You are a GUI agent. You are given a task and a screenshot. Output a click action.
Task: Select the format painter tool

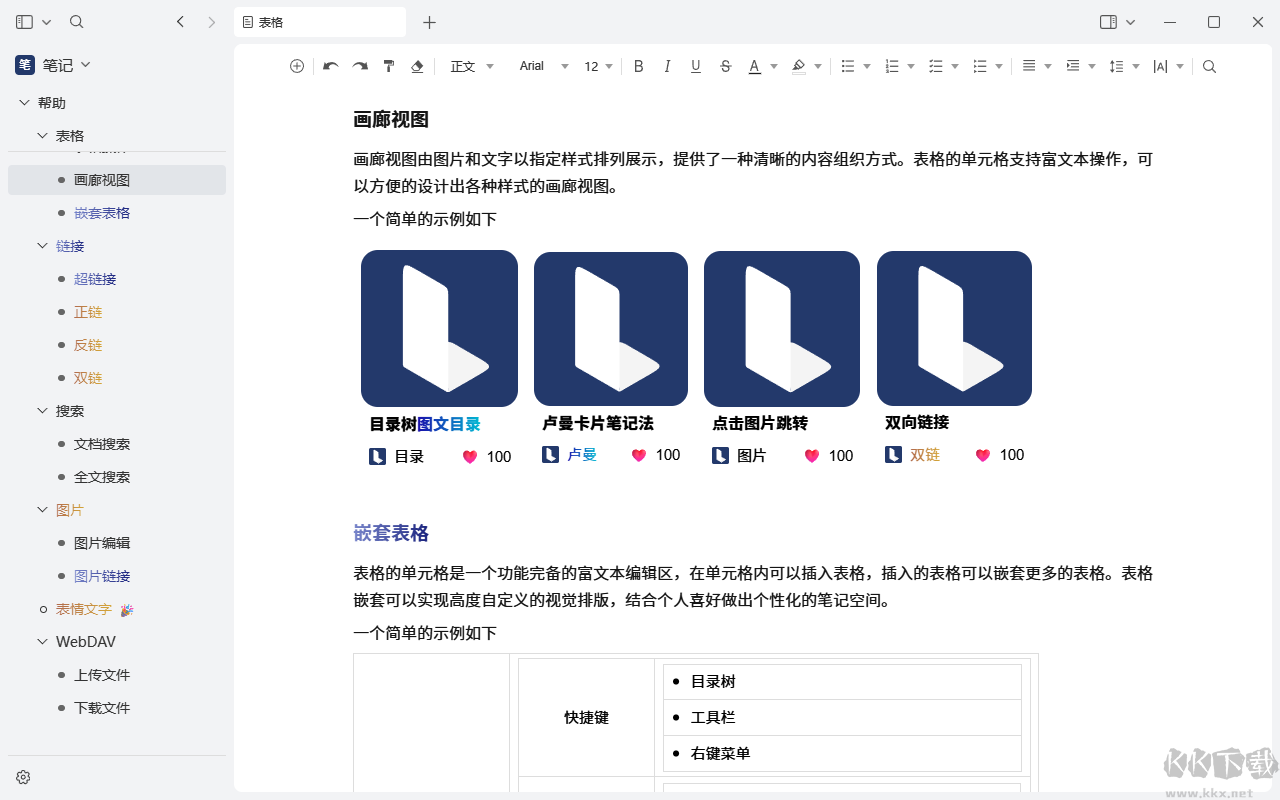coord(389,66)
